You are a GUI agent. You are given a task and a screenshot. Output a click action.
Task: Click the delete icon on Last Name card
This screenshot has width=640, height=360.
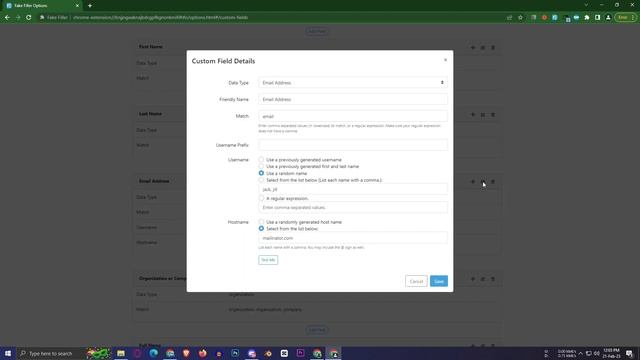(x=493, y=115)
